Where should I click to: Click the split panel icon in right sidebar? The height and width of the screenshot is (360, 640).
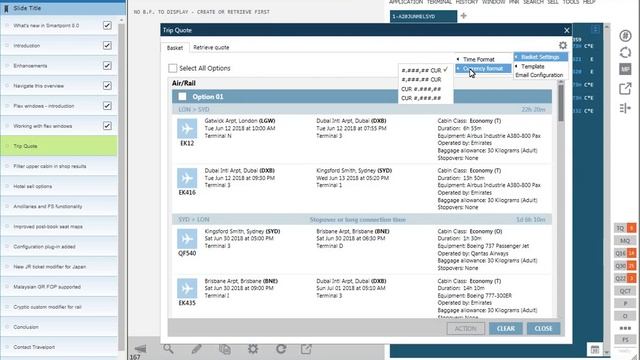click(625, 108)
